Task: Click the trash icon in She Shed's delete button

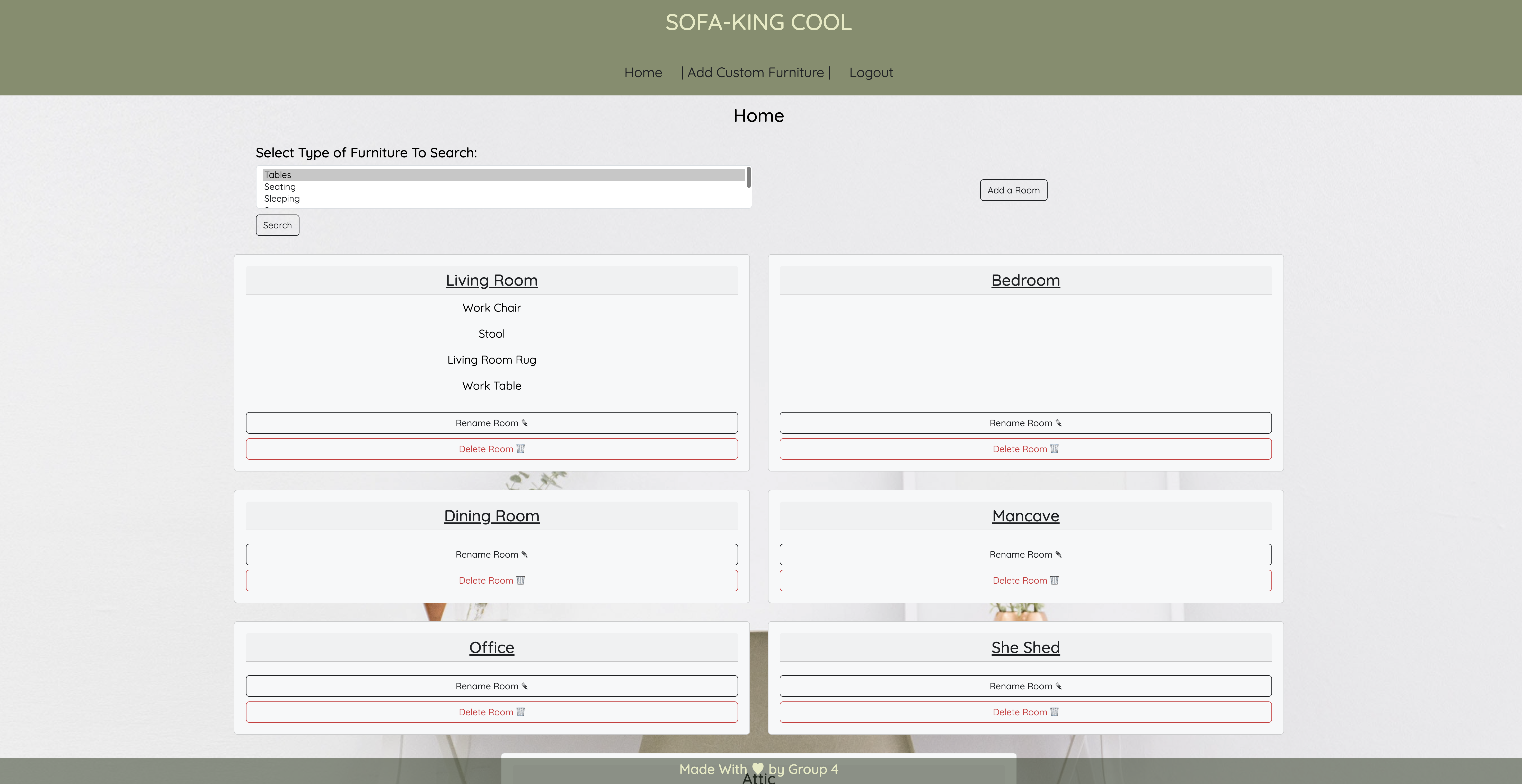Action: [x=1054, y=712]
